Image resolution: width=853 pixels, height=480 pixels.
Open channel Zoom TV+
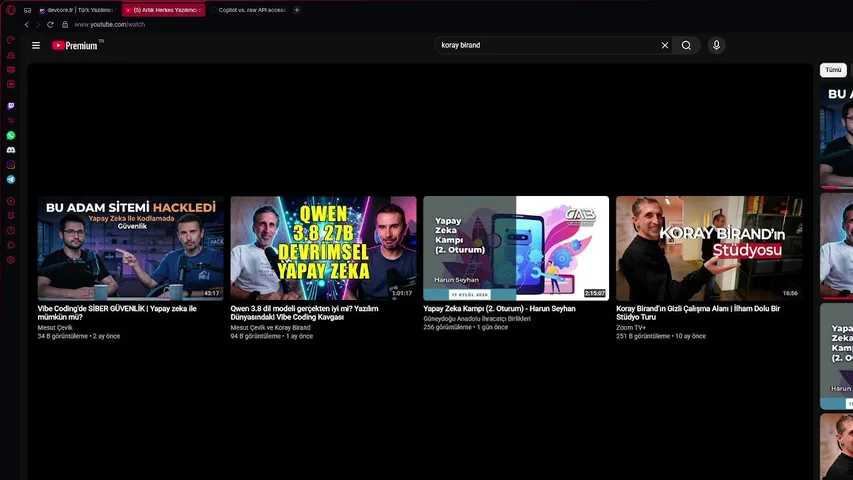tap(631, 328)
